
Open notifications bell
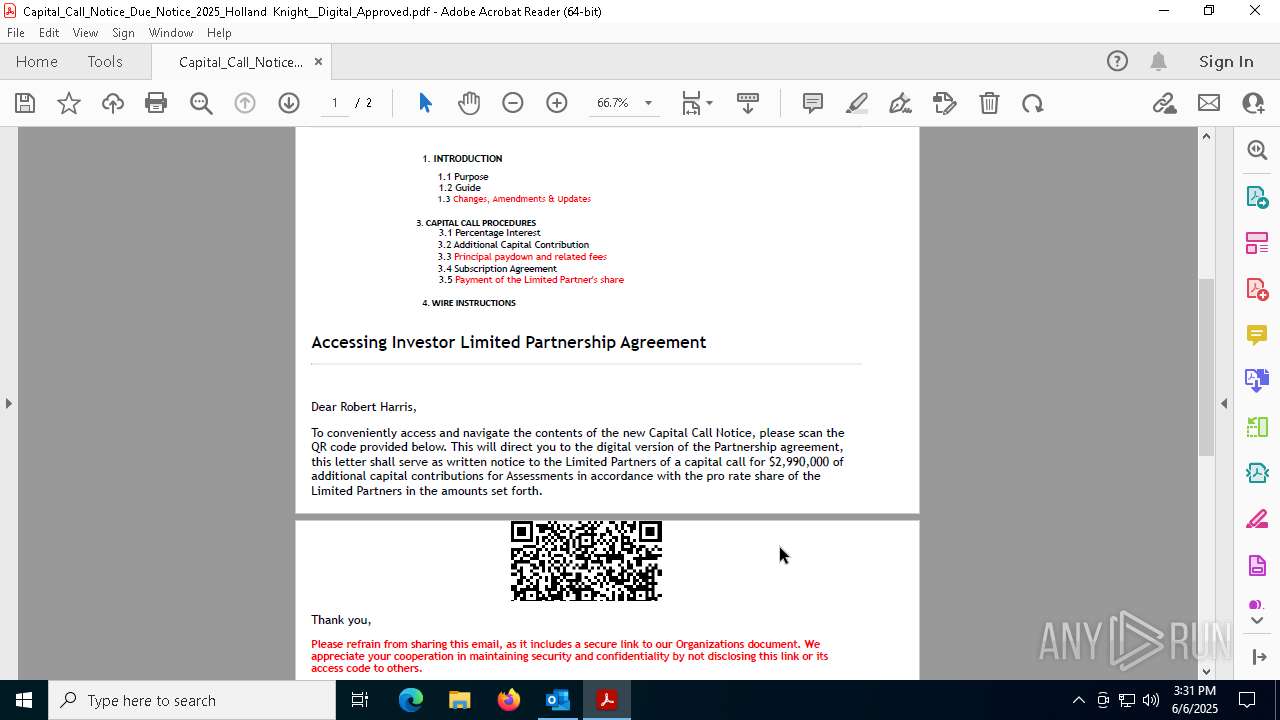[x=1159, y=62]
